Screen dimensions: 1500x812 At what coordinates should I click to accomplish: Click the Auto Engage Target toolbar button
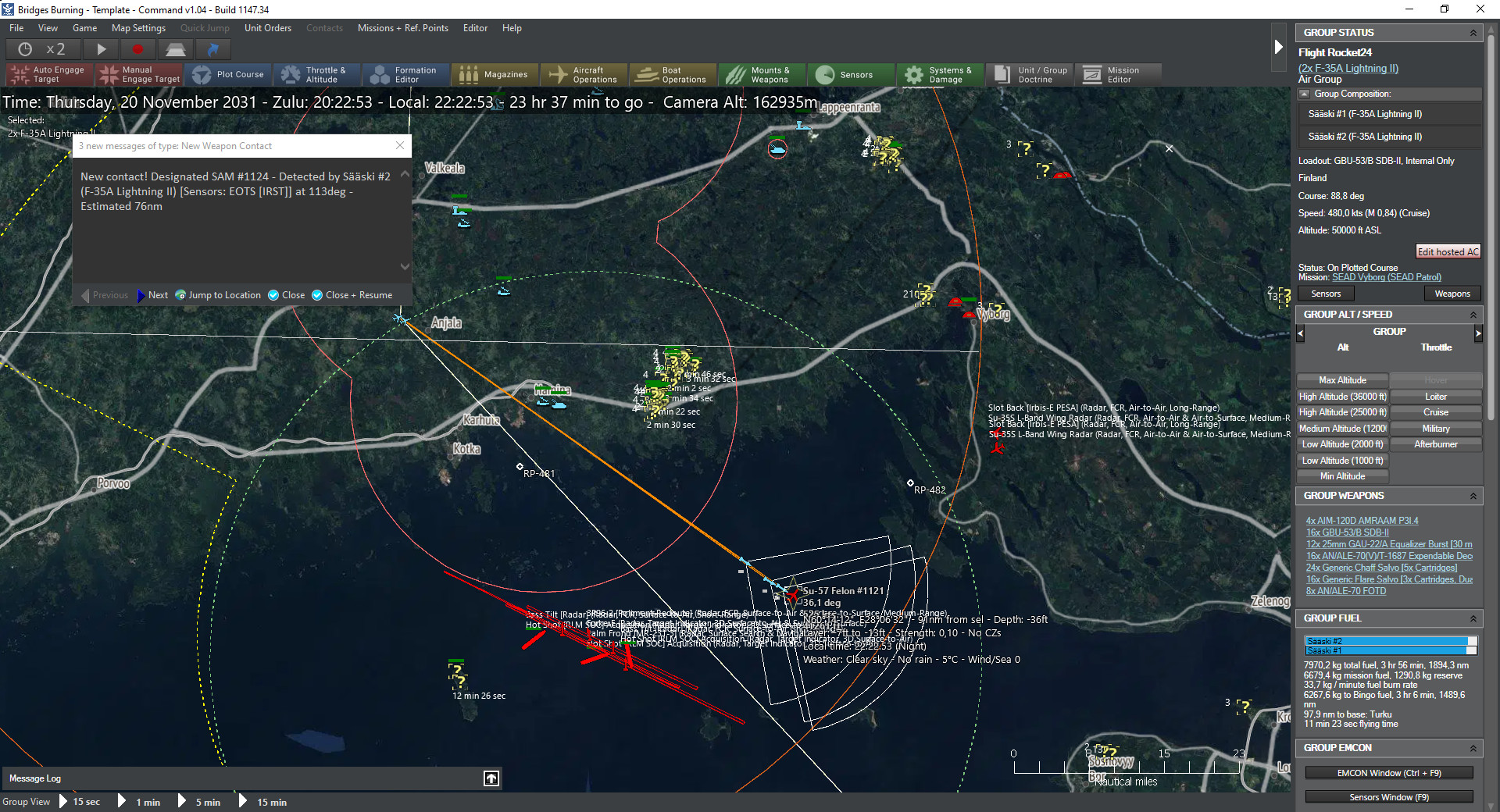(x=48, y=74)
